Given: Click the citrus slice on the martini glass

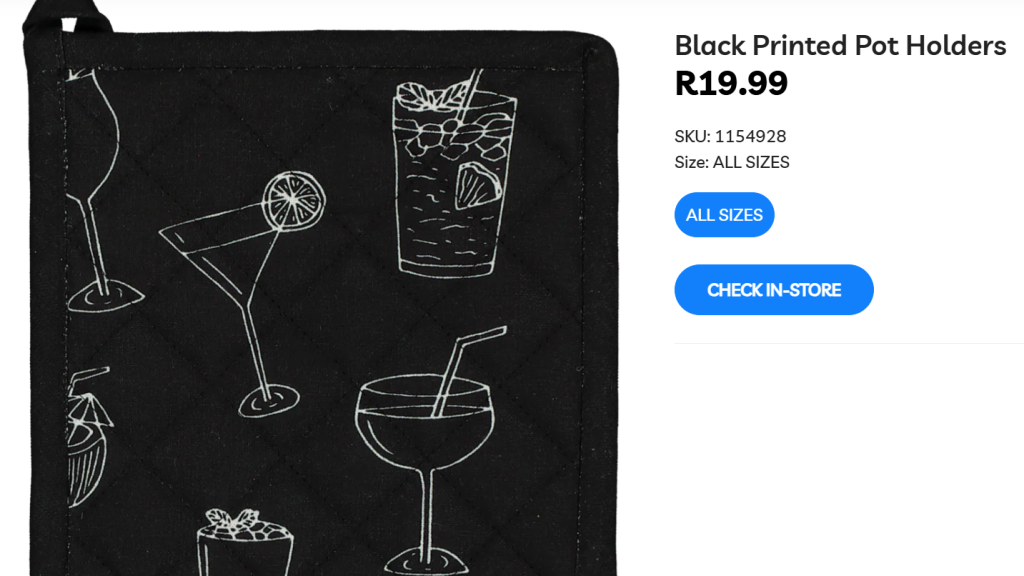Looking at the screenshot, I should pos(294,201).
